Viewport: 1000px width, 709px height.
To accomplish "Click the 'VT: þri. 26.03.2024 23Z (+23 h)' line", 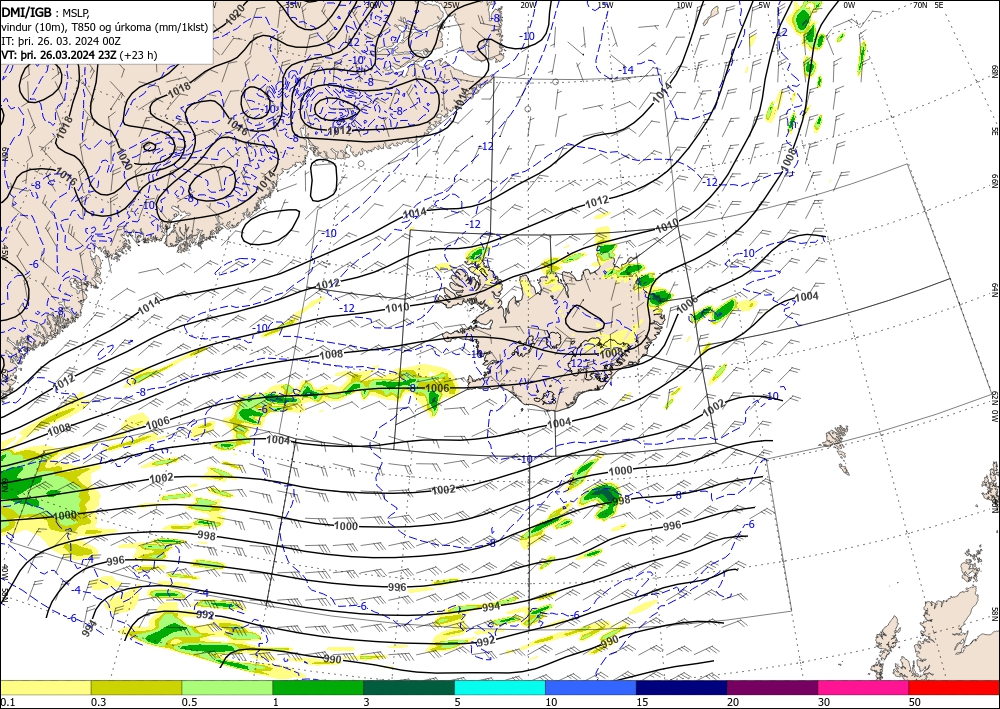I will click(x=80, y=55).
